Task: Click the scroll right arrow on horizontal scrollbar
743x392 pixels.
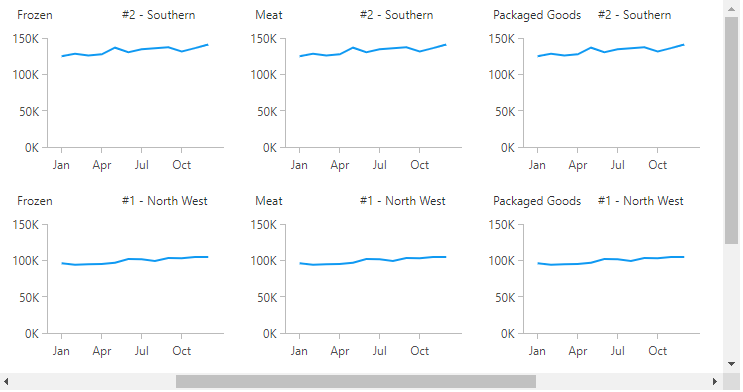Action: (715, 382)
